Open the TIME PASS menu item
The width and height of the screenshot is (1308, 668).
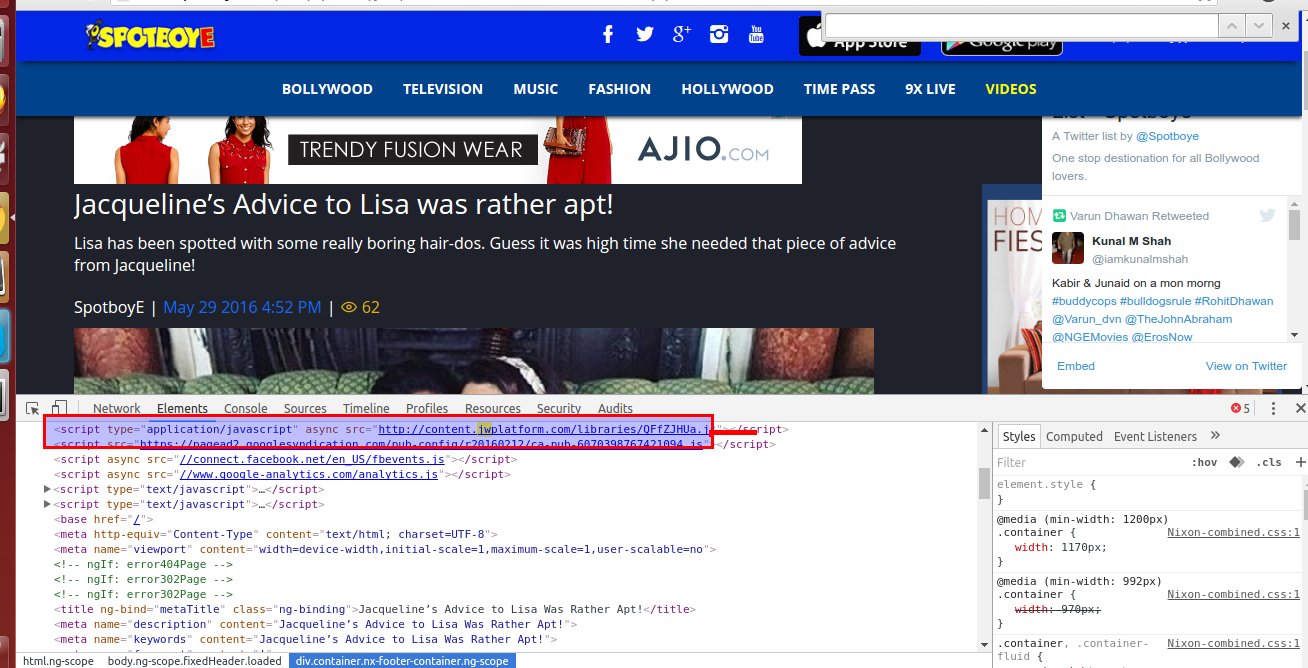[x=839, y=89]
